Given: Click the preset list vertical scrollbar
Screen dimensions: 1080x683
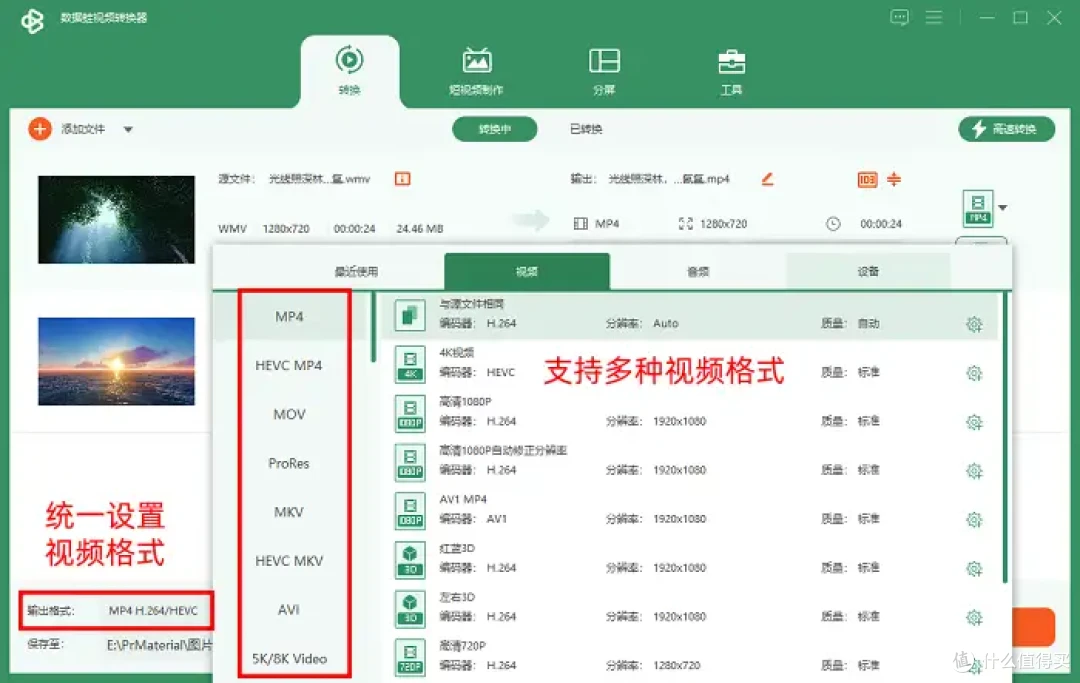Looking at the screenshot, I should pyautogui.click(x=1006, y=438).
